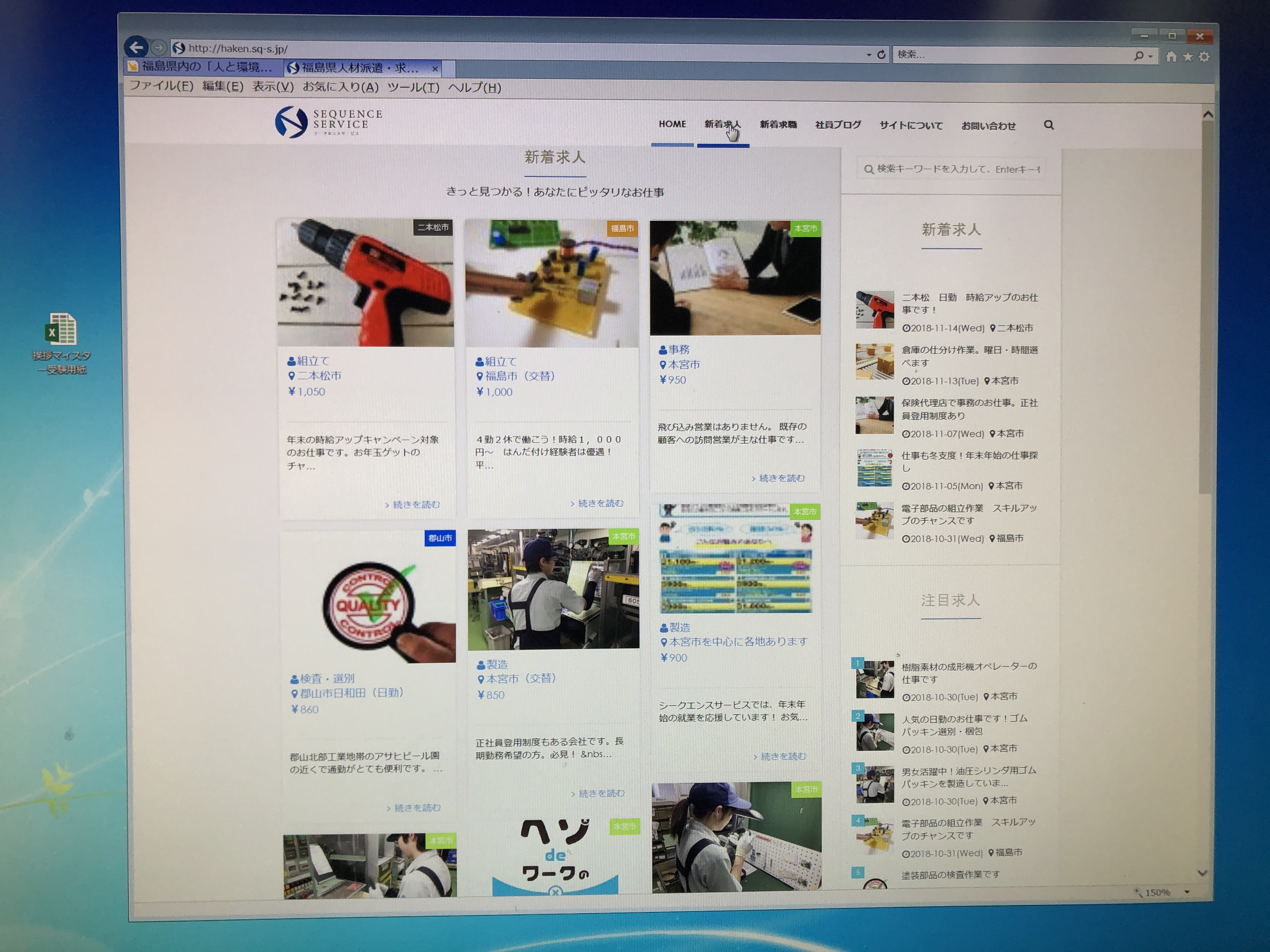Open the favorites star icon
The image size is (1270, 952).
[1188, 57]
